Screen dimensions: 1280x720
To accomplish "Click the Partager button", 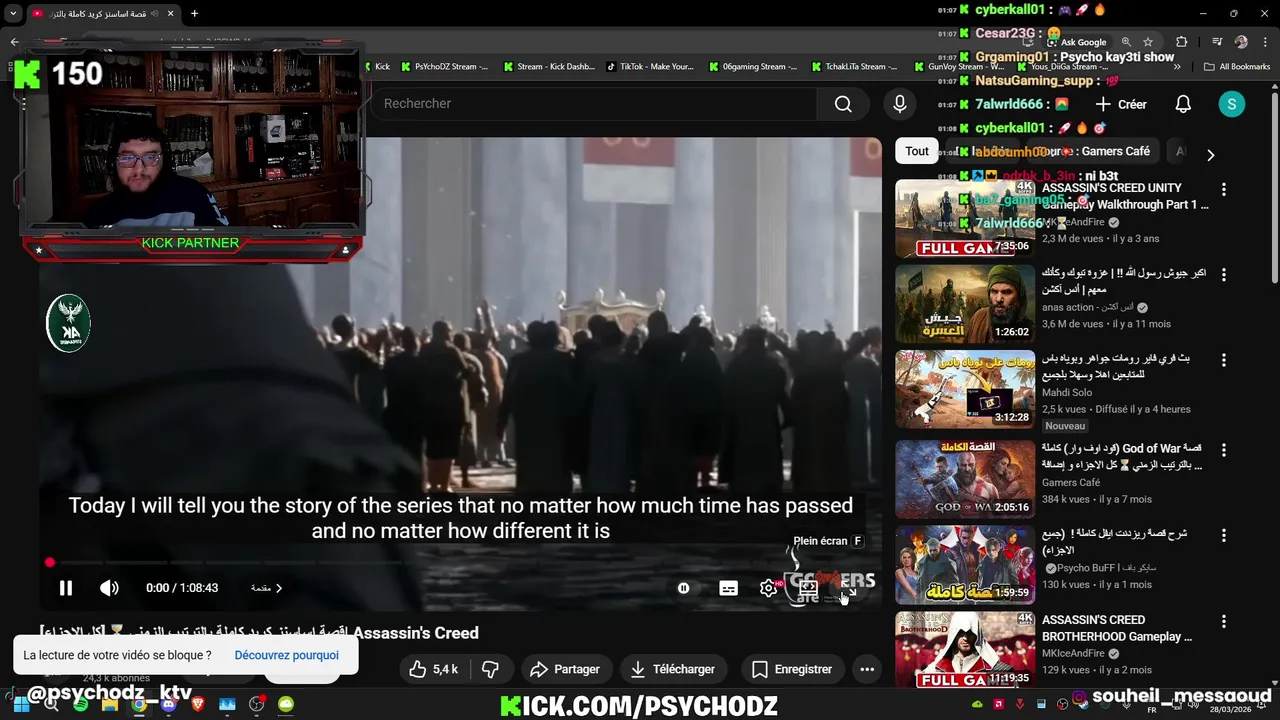I will pyautogui.click(x=565, y=669).
